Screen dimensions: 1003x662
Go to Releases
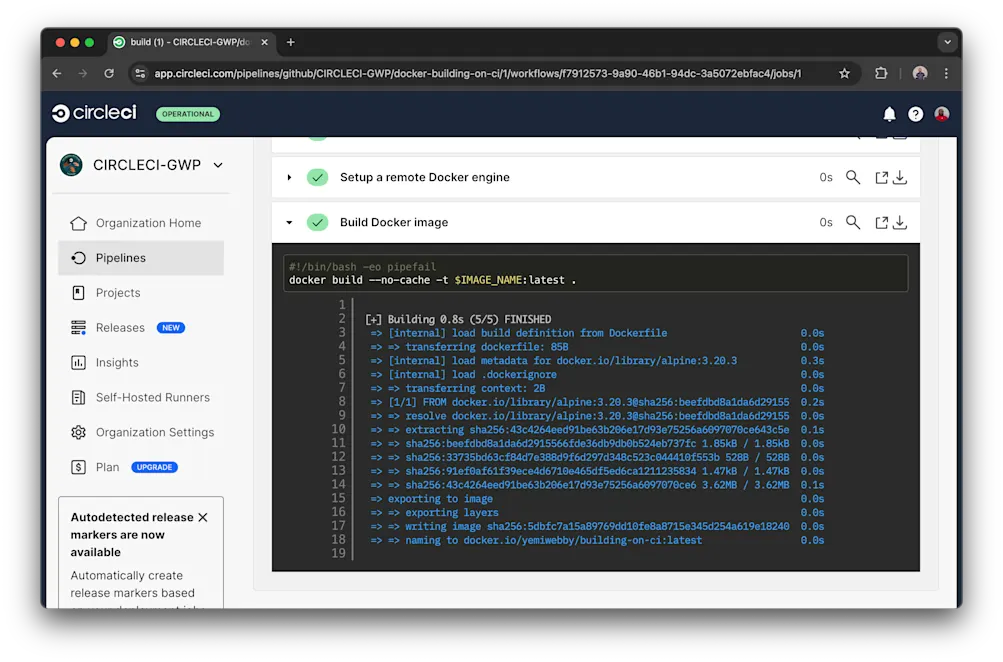[141, 327]
